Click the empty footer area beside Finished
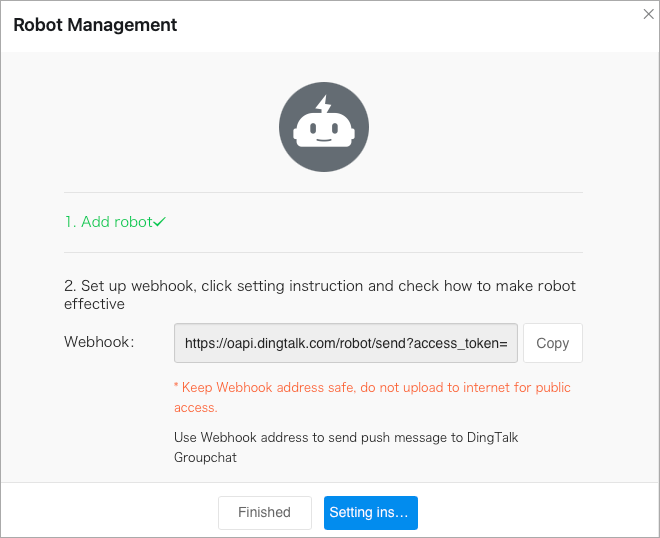 click(110, 513)
